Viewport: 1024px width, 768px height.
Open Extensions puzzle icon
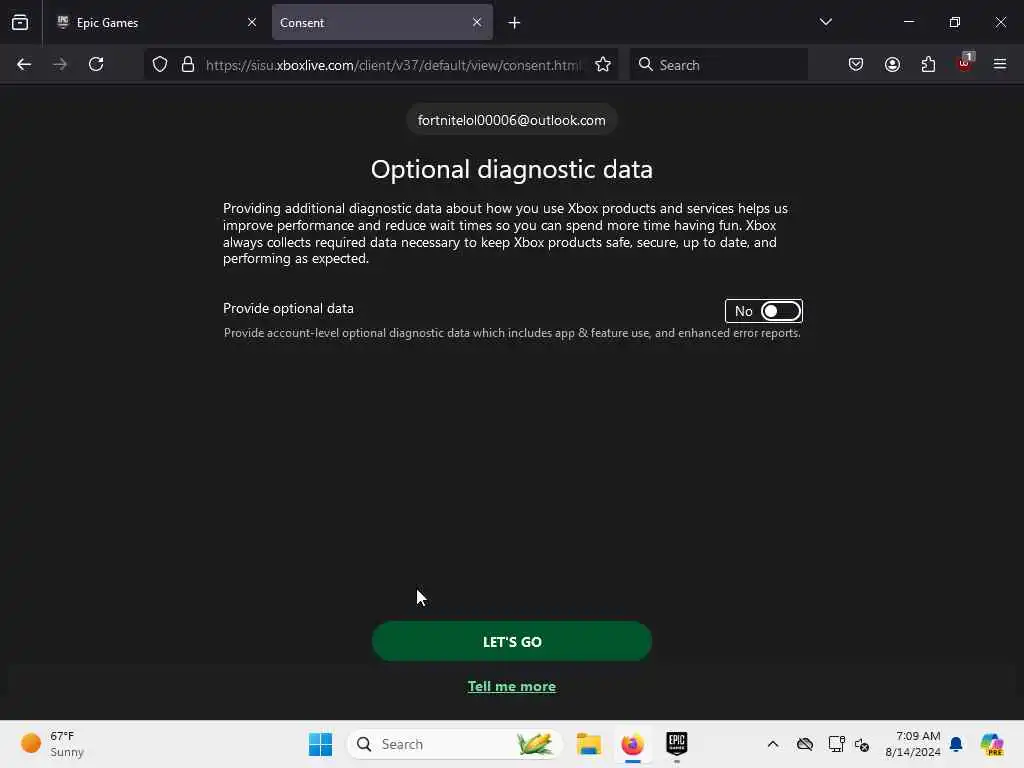coord(928,64)
